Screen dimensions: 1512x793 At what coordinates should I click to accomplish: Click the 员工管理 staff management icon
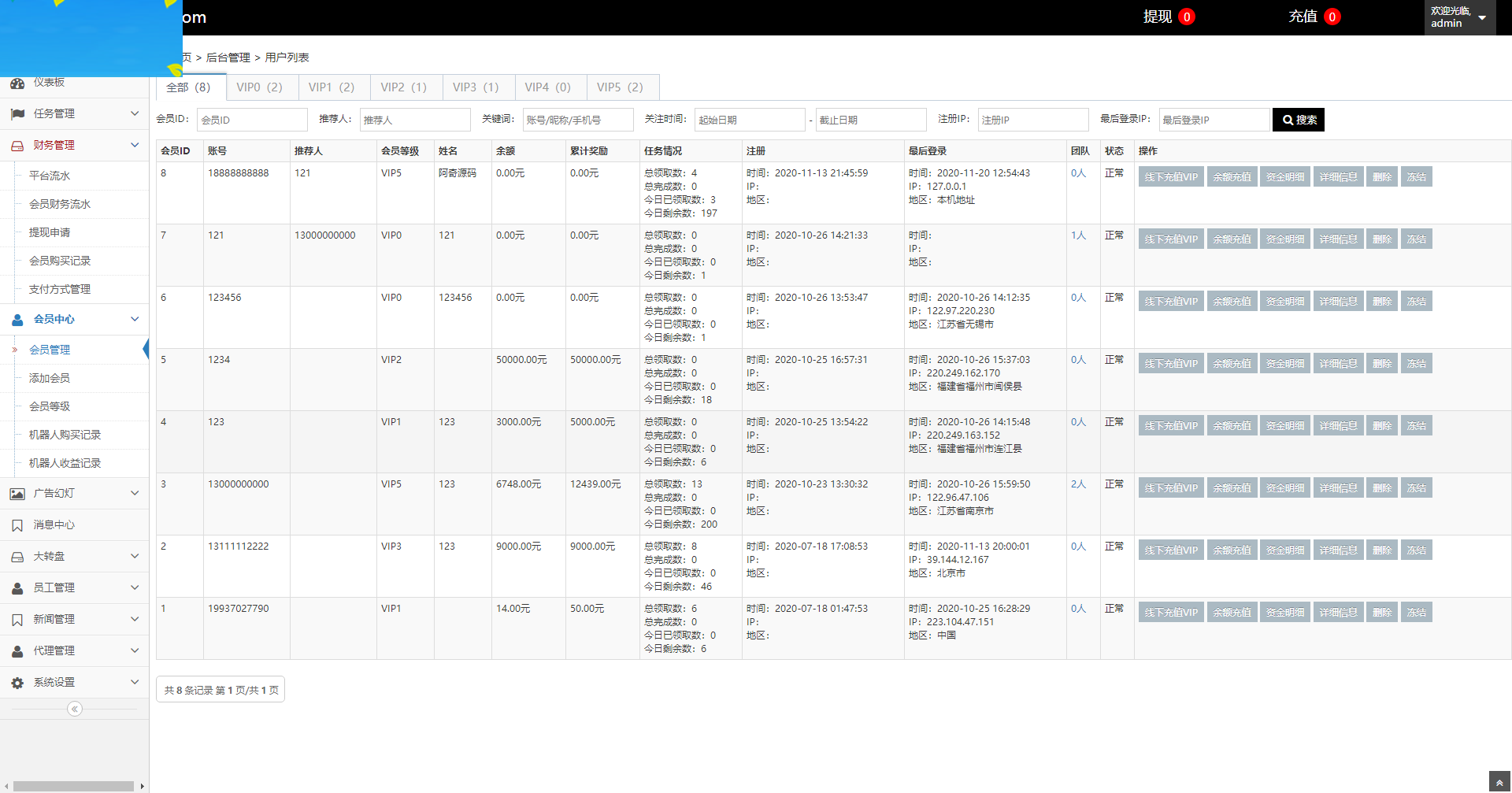point(18,587)
